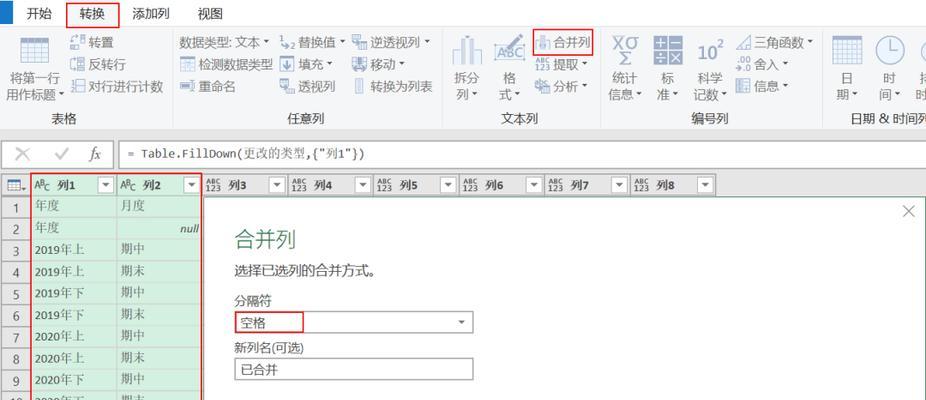Select null cell in row 2
Screen dimensions: 926x400
159,229
